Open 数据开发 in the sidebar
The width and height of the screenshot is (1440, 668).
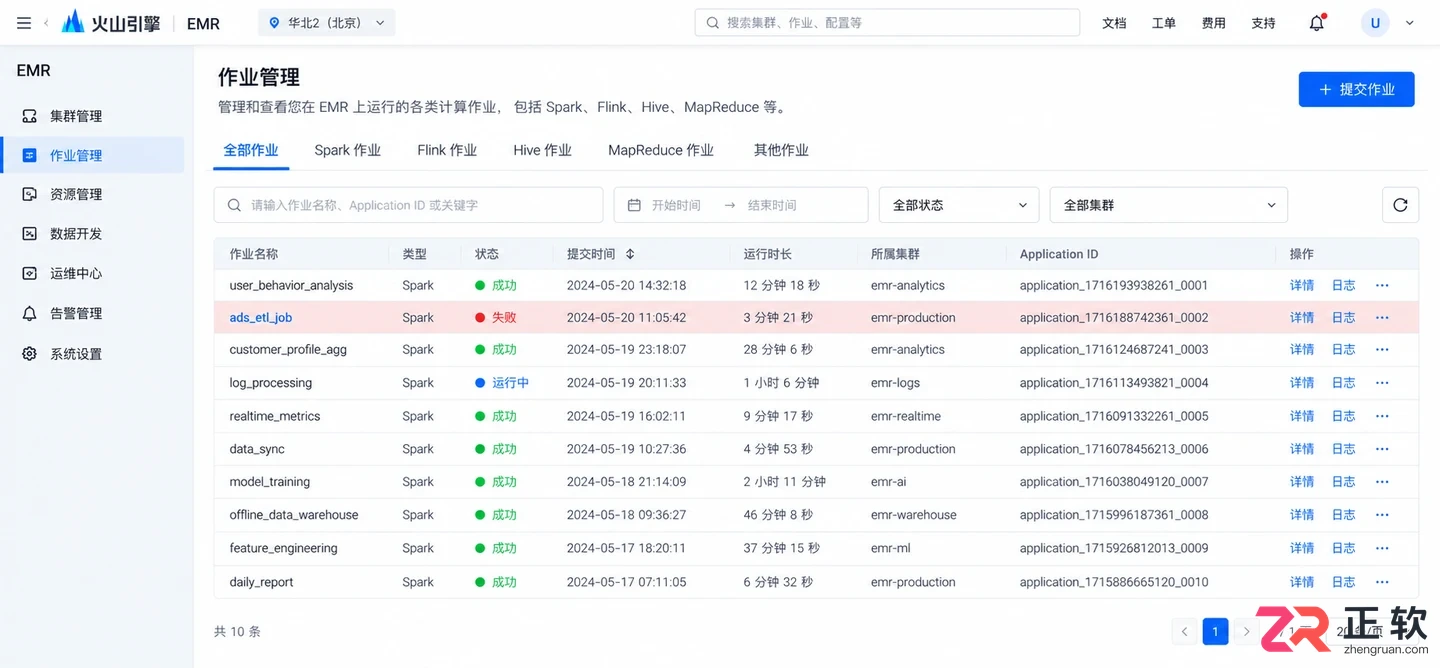pyautogui.click(x=92, y=233)
